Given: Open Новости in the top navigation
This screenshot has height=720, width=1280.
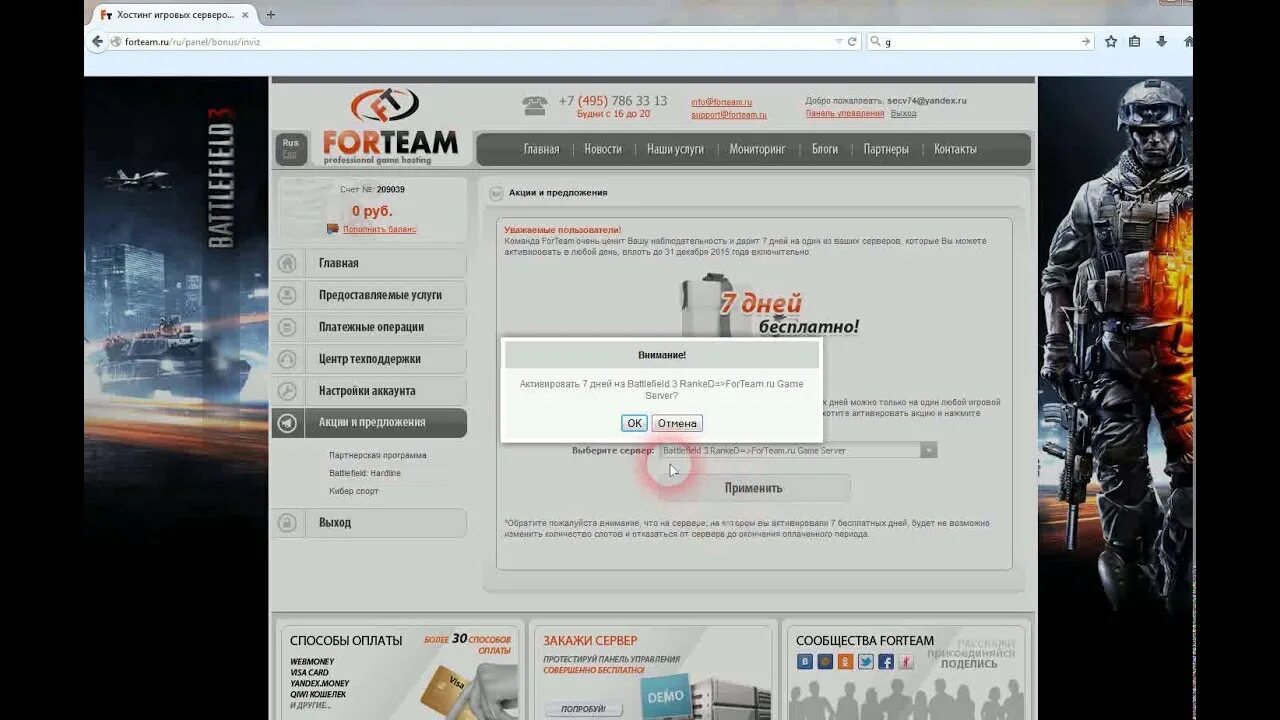Looking at the screenshot, I should (x=603, y=149).
